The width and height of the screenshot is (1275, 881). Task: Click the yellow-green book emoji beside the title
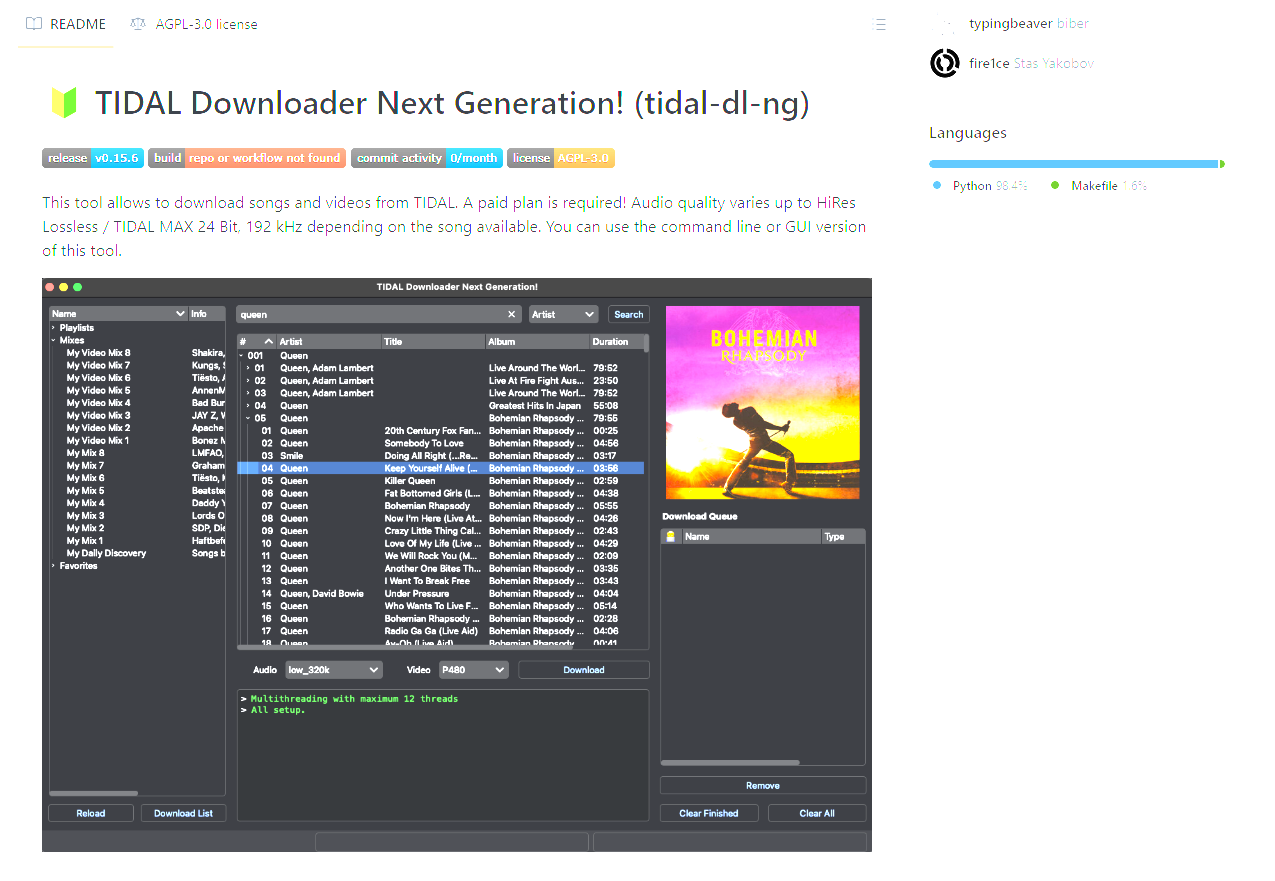pos(64,103)
